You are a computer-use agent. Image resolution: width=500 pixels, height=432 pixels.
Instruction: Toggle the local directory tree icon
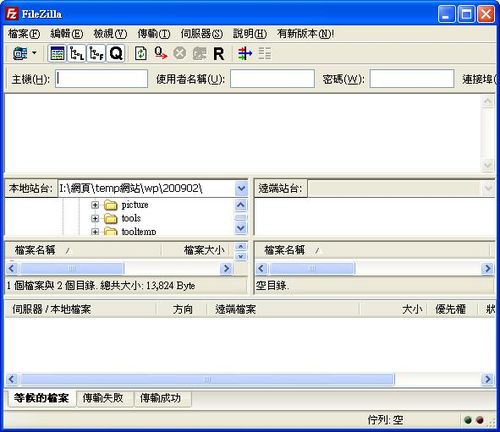point(77,53)
